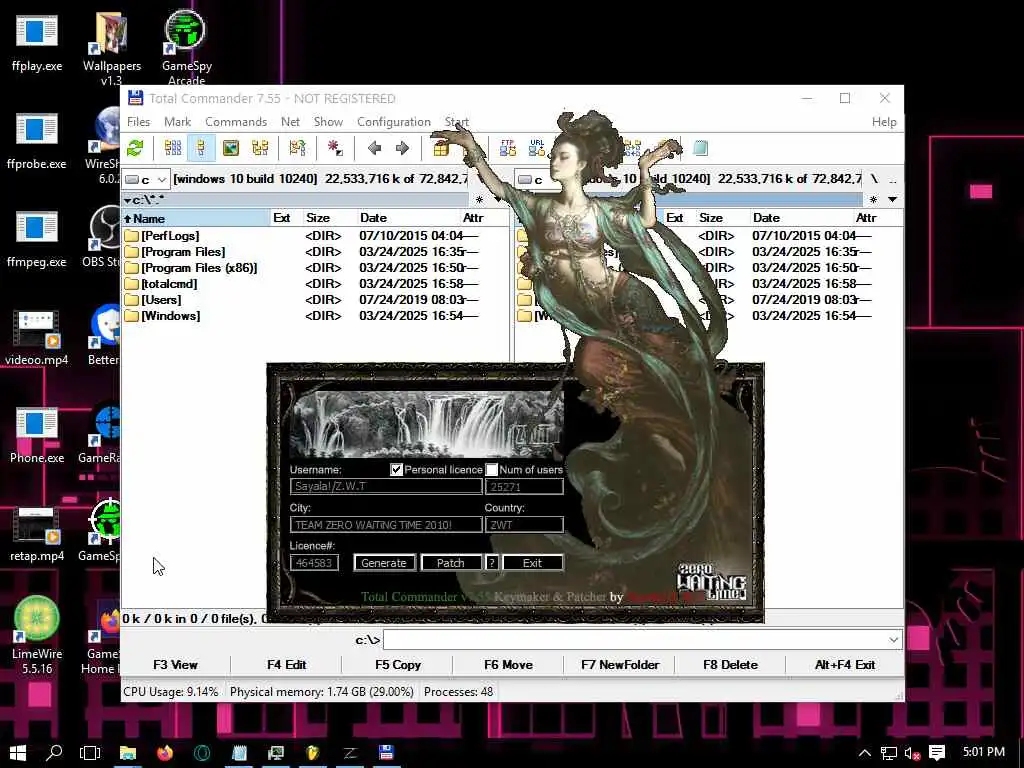Click the F7 NewFolder button
The width and height of the screenshot is (1024, 768).
point(620,665)
